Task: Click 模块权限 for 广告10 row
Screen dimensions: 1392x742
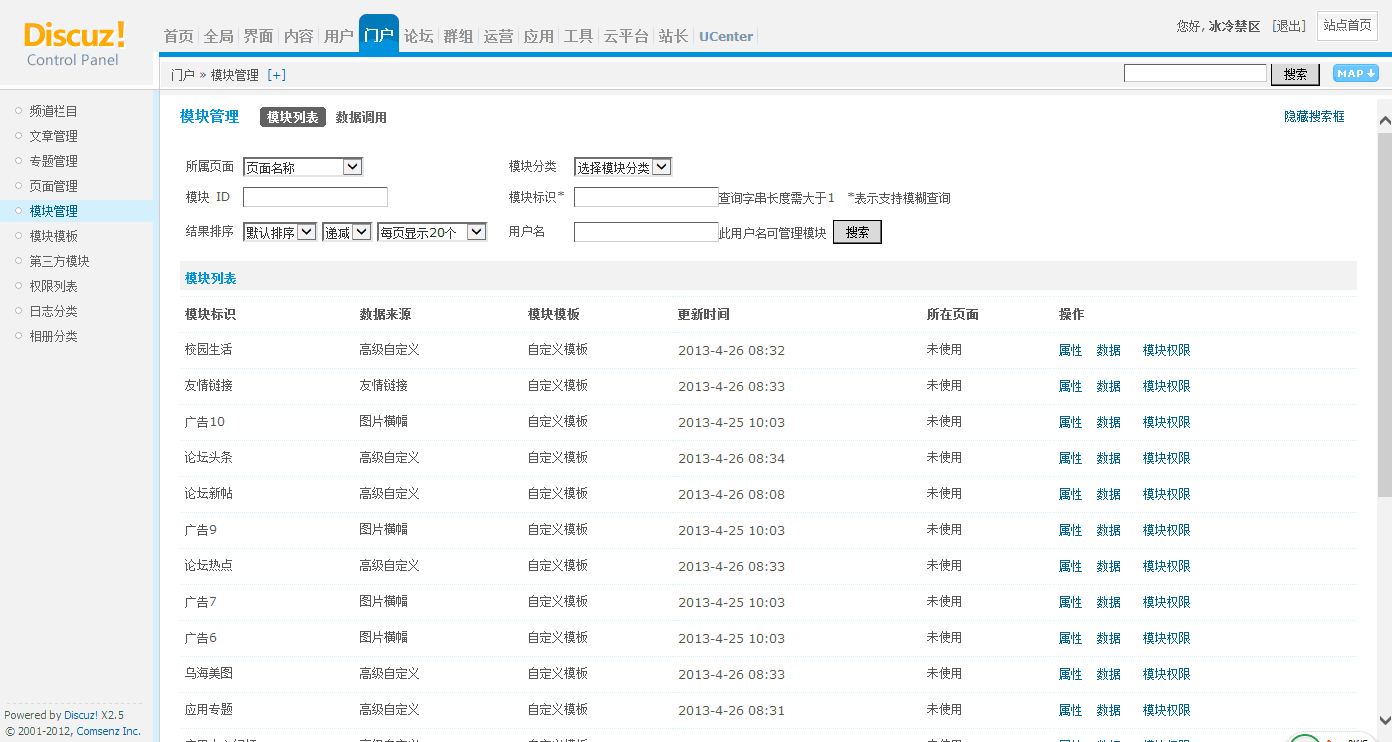Action: [x=1166, y=422]
